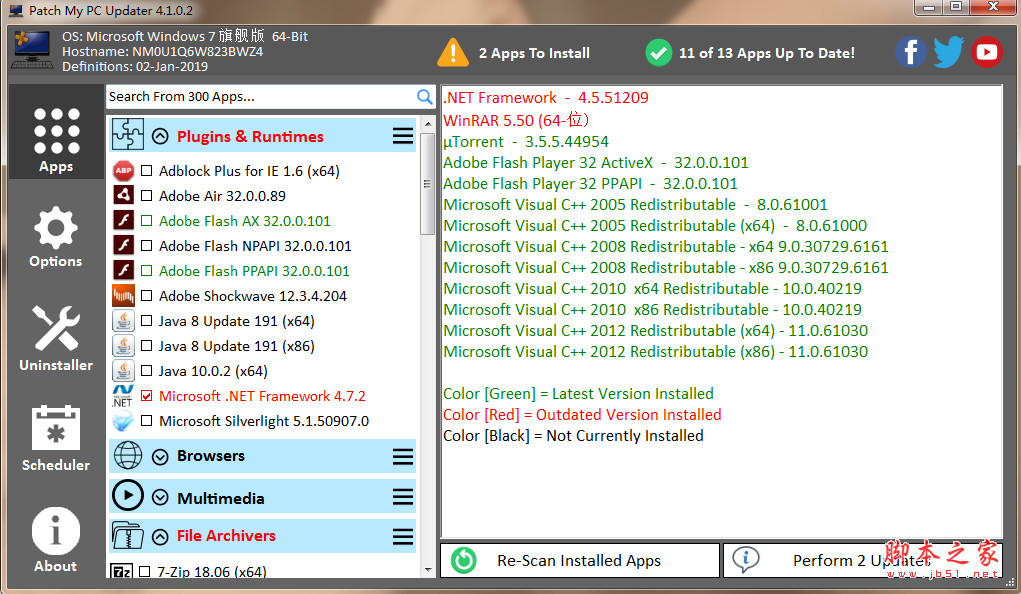The image size is (1021, 594).
Task: Click Perform 2 Updates button
Action: (863, 560)
